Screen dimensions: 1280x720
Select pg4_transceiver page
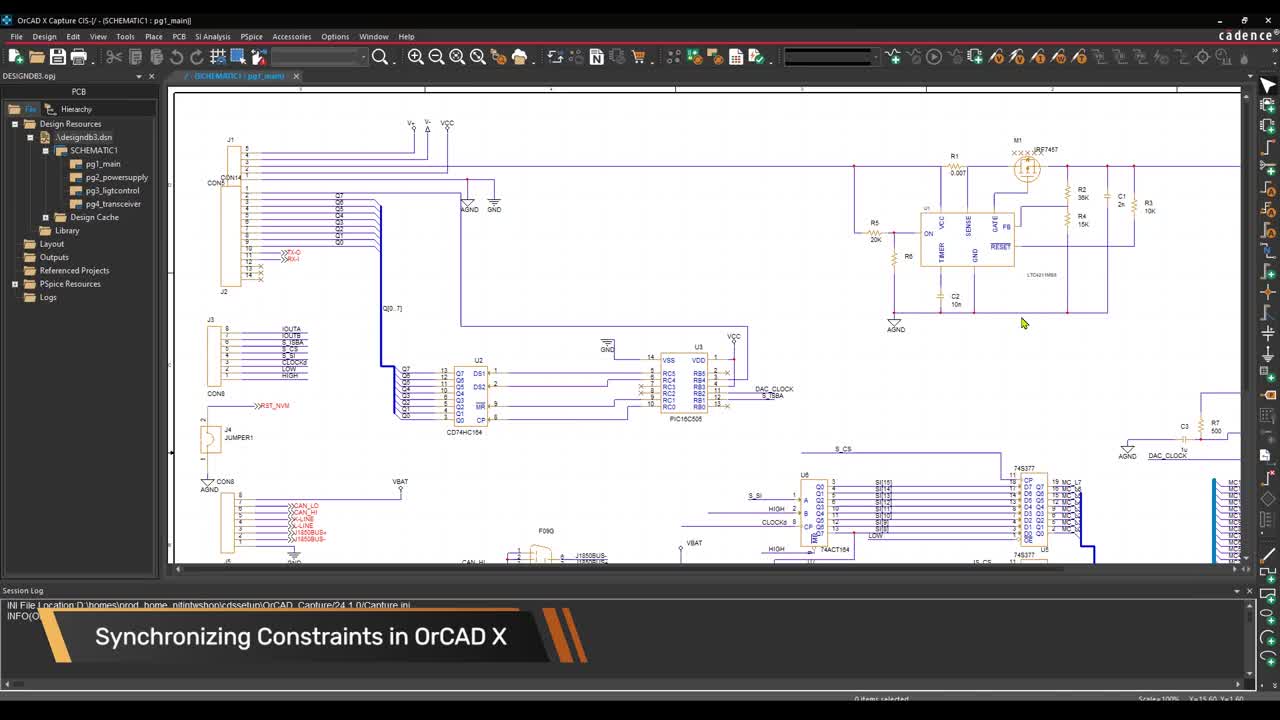(x=113, y=204)
